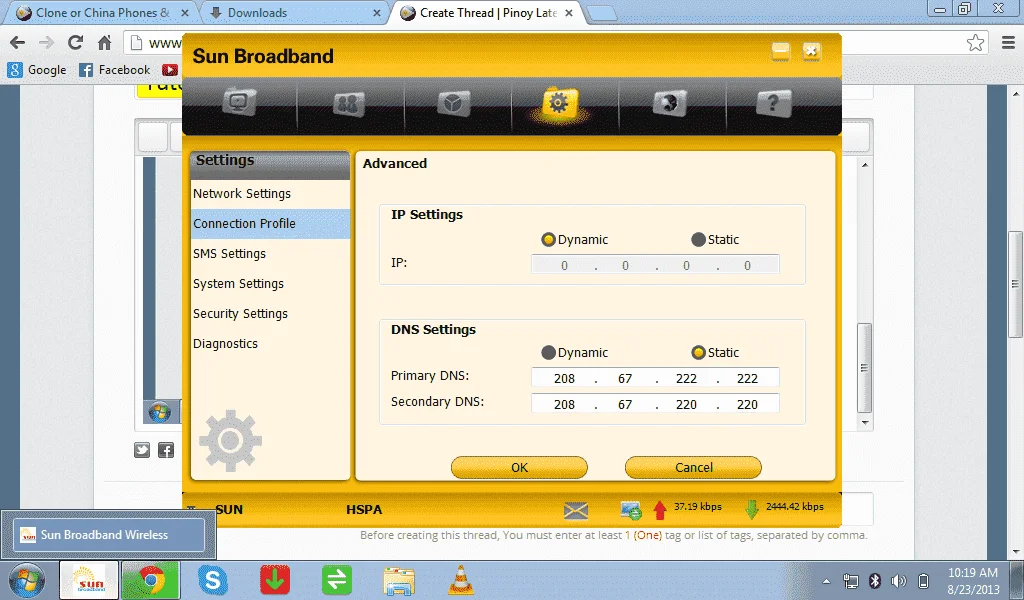Image resolution: width=1024 pixels, height=600 pixels.
Task: Click the Bluetooth tray icon
Action: click(x=875, y=580)
